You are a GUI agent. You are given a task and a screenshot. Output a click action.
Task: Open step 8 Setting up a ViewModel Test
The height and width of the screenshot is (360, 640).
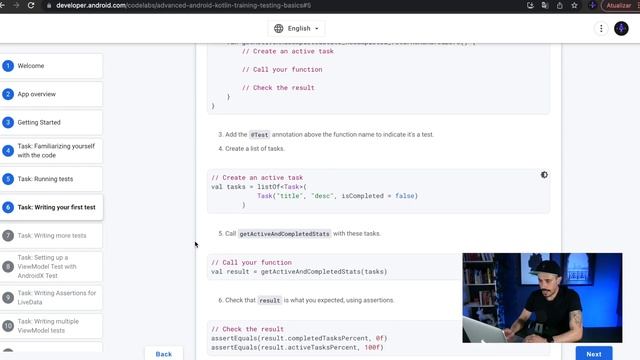51,267
